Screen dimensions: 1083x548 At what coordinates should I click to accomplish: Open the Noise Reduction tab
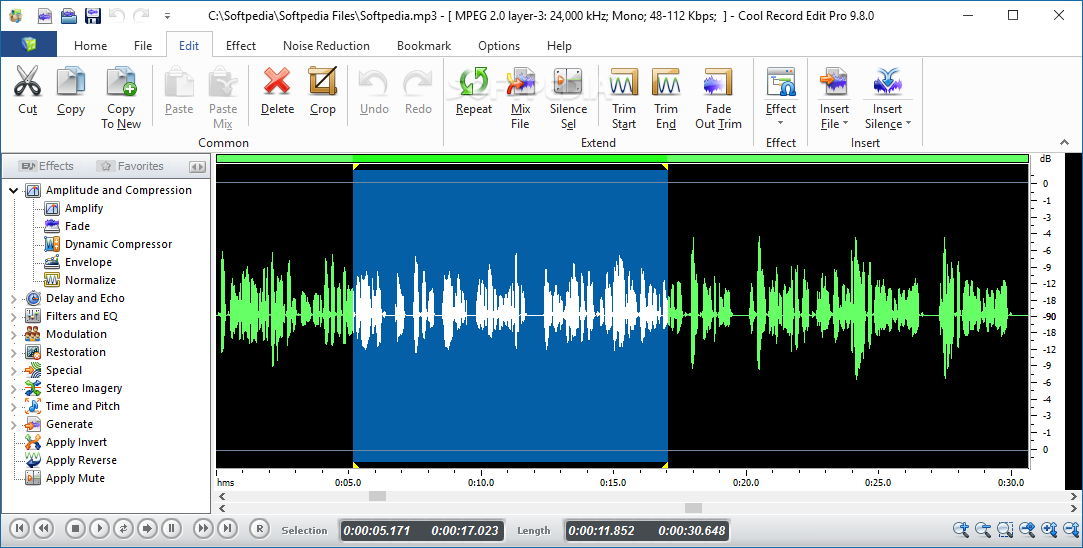coord(326,46)
